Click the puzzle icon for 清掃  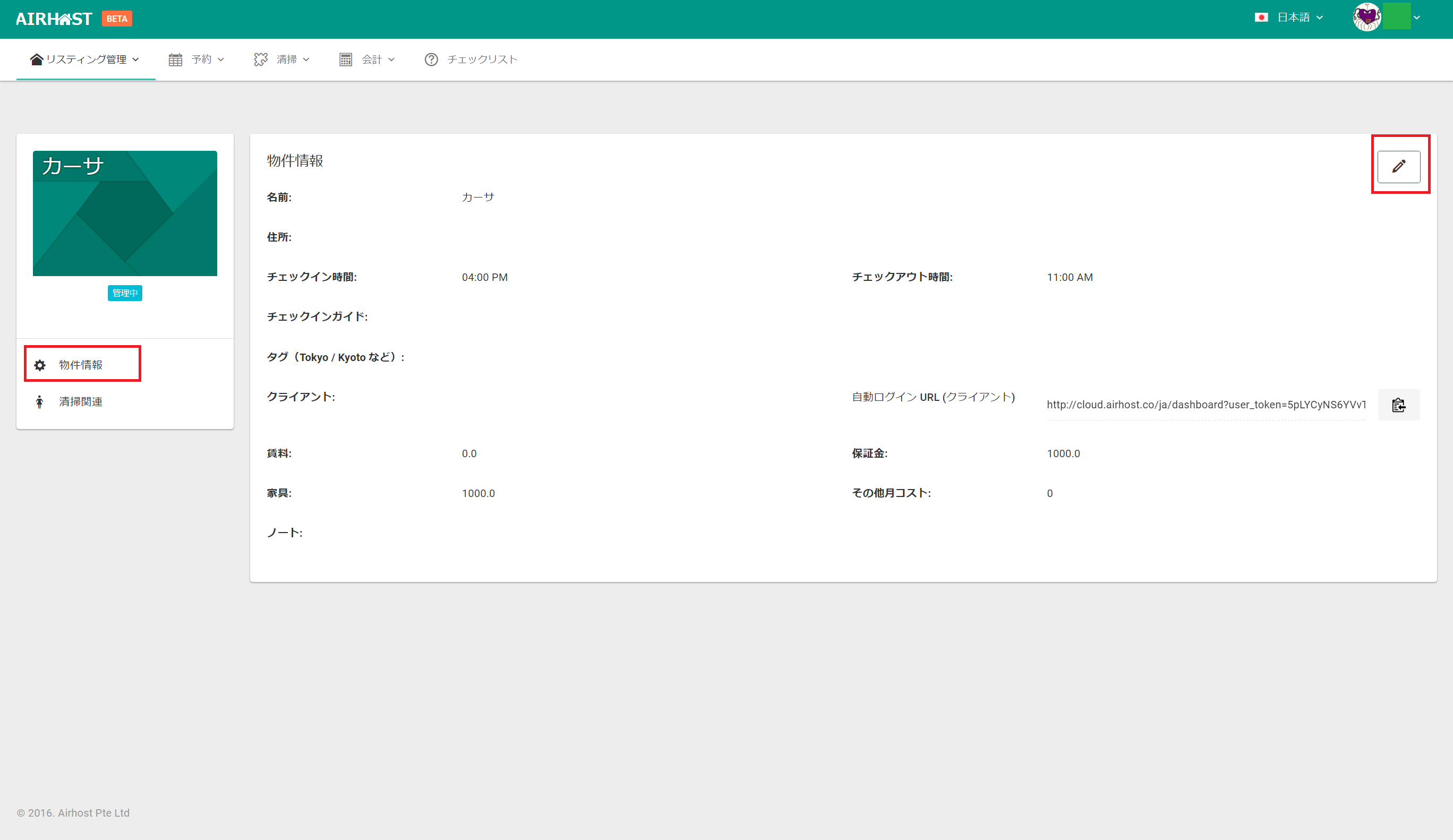click(x=261, y=59)
